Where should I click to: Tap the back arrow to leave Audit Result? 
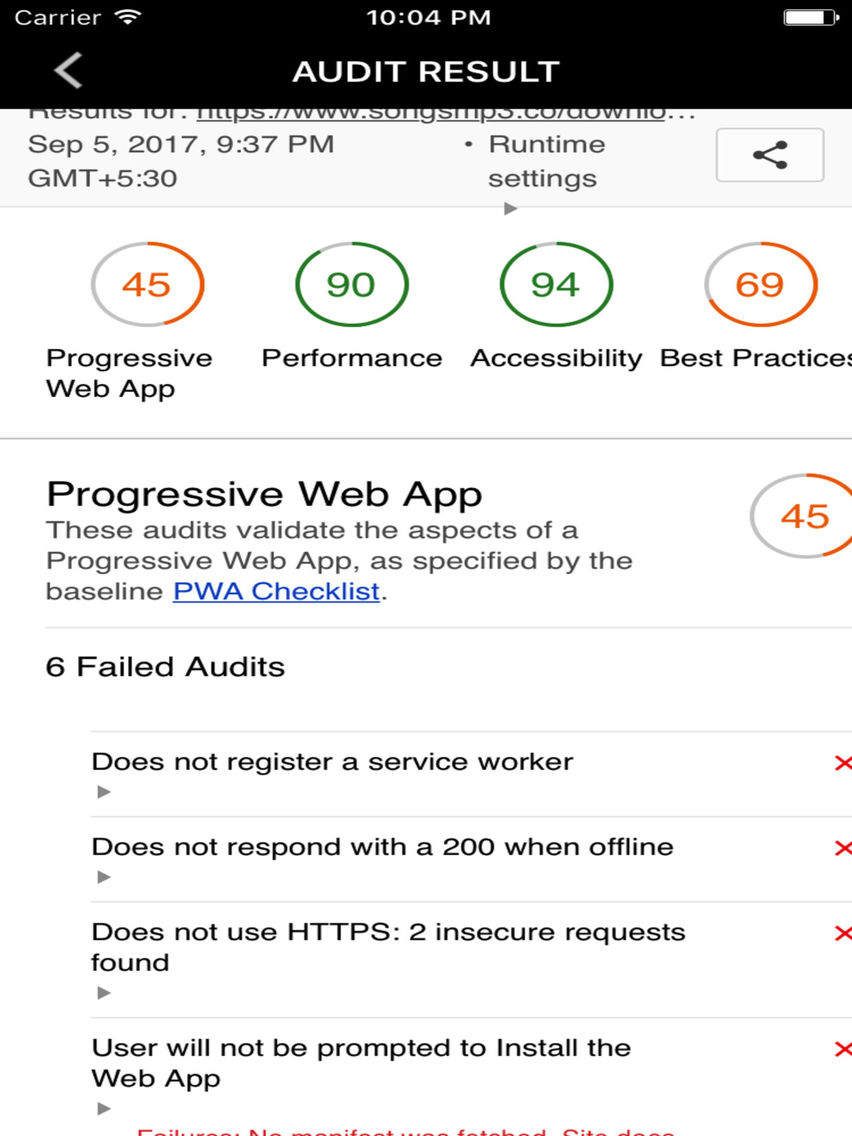(x=65, y=70)
